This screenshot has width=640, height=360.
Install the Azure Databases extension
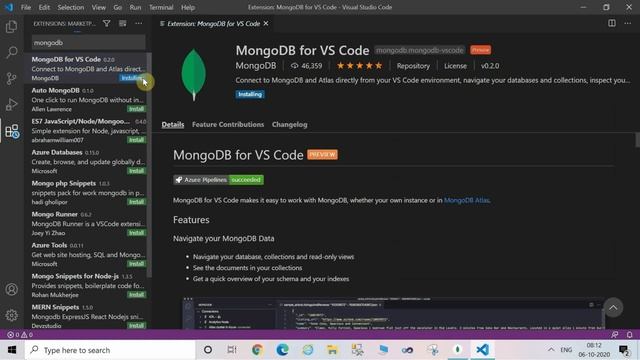tap(136, 171)
